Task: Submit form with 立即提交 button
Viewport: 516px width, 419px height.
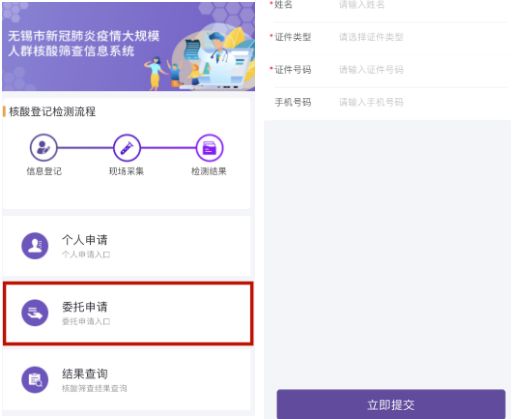Action: pos(391,404)
